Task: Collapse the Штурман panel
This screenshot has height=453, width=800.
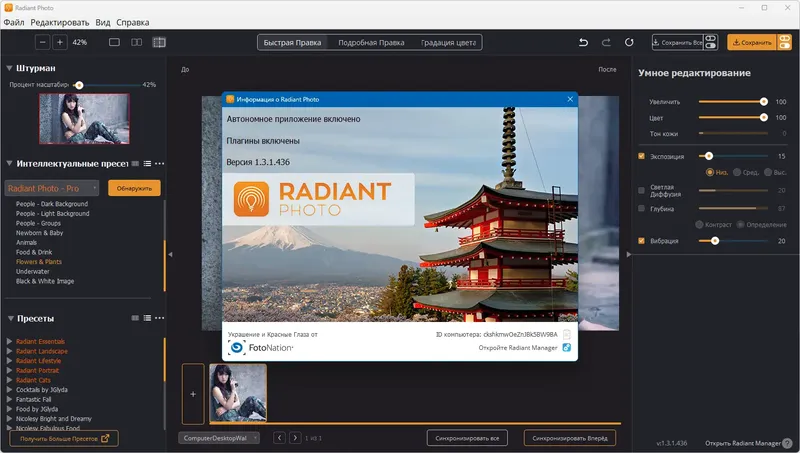Action: pos(9,68)
